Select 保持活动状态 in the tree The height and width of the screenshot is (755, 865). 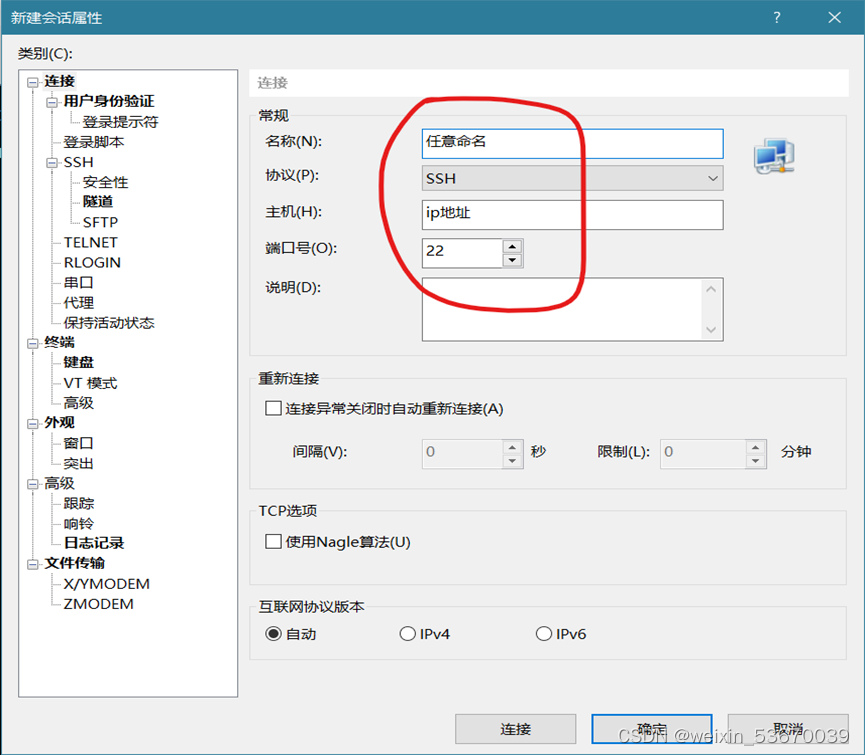coord(109,323)
